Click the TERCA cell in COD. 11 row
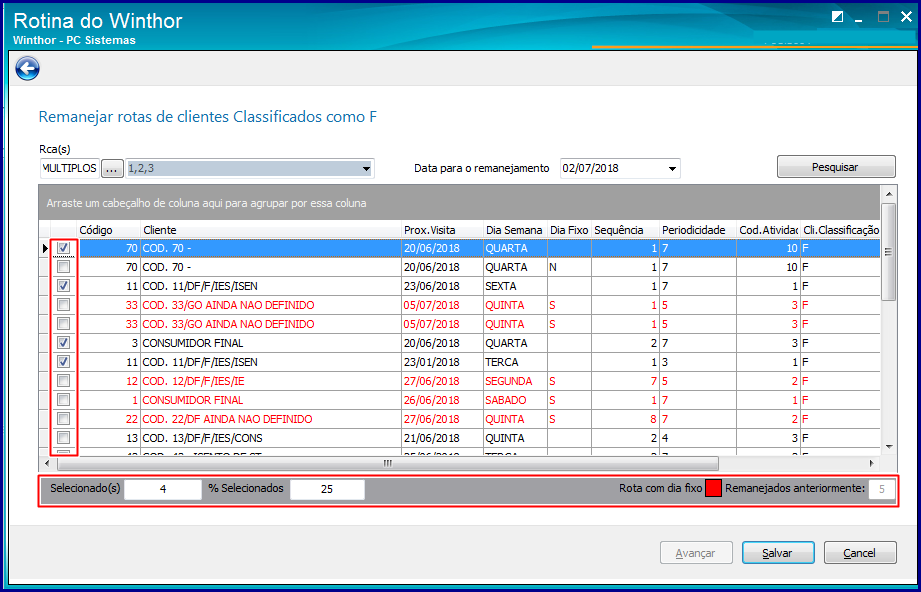921x592 pixels. coord(515,362)
